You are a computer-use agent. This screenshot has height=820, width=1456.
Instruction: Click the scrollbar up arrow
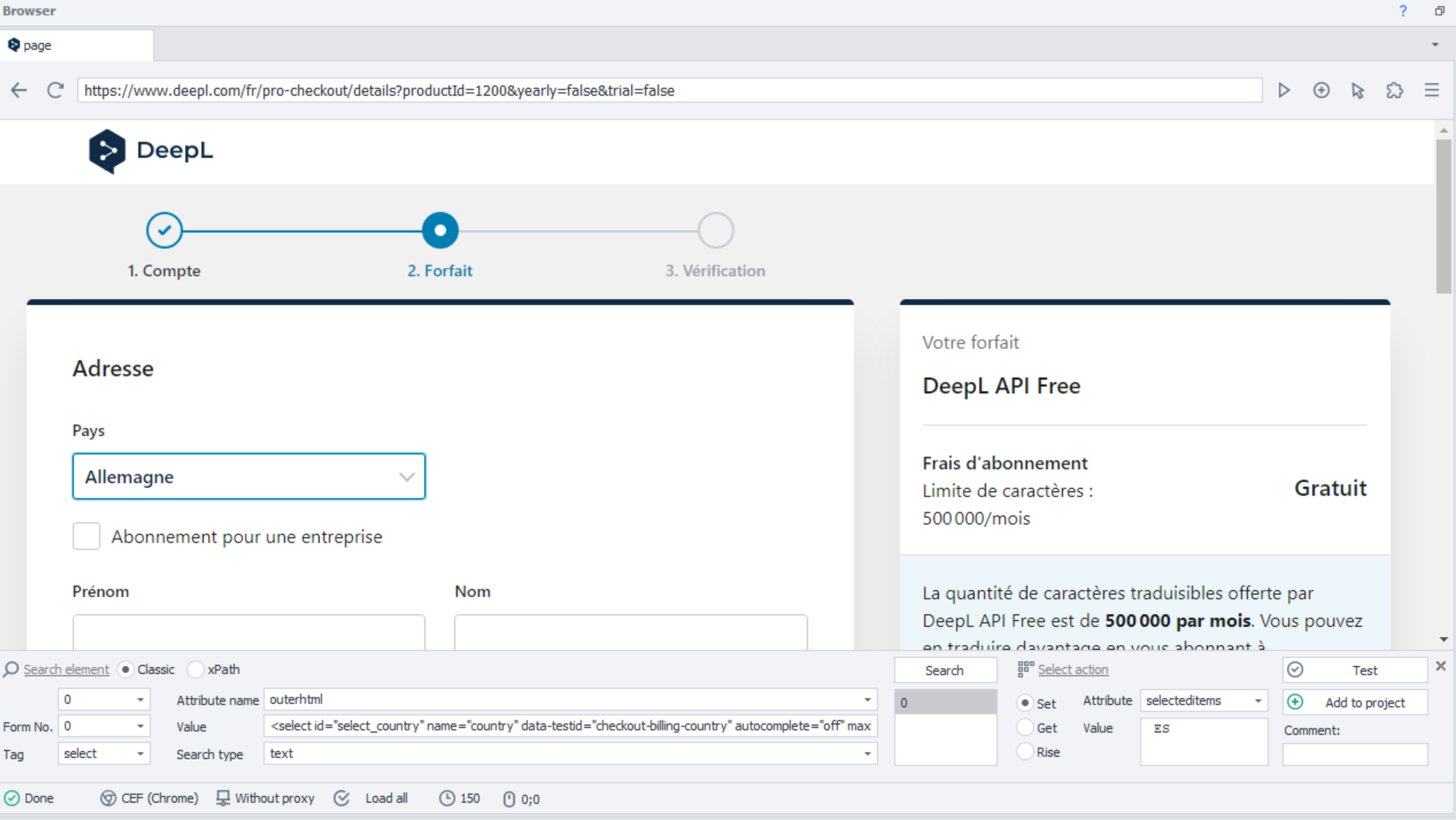tap(1444, 131)
